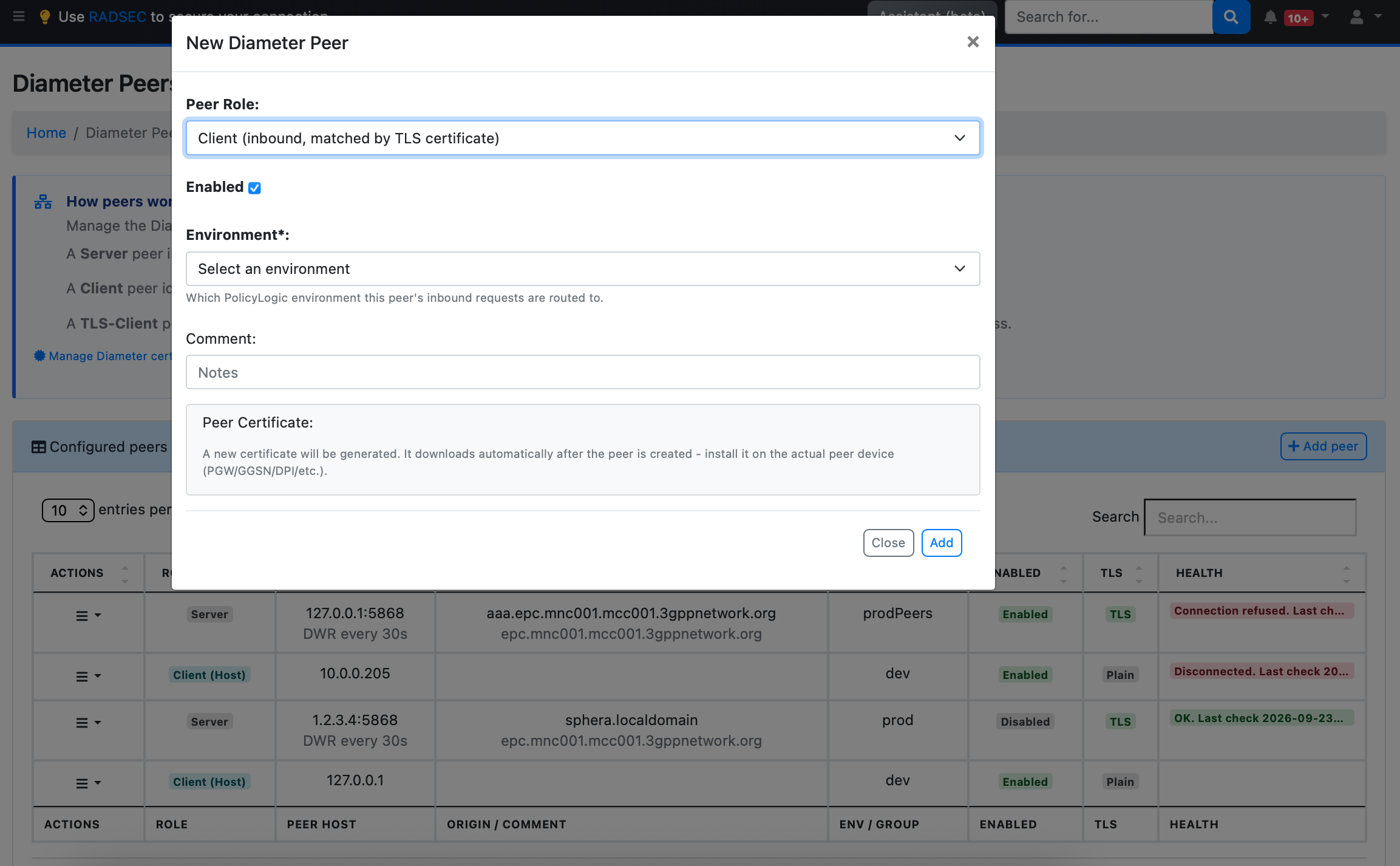Click the network diagram icon beside How peers work
The image size is (1400, 866).
pos(43,202)
